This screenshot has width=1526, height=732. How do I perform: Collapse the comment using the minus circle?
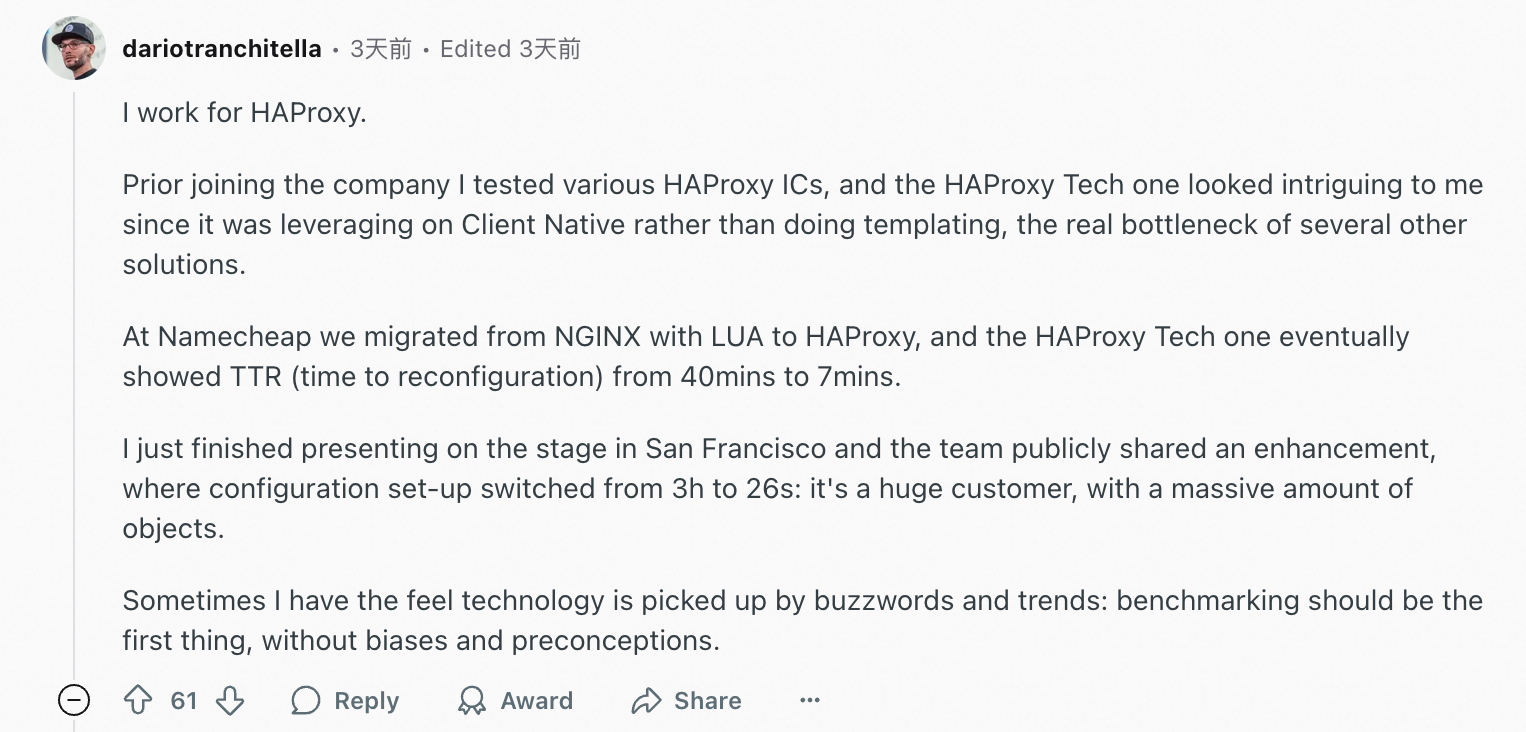(x=74, y=700)
